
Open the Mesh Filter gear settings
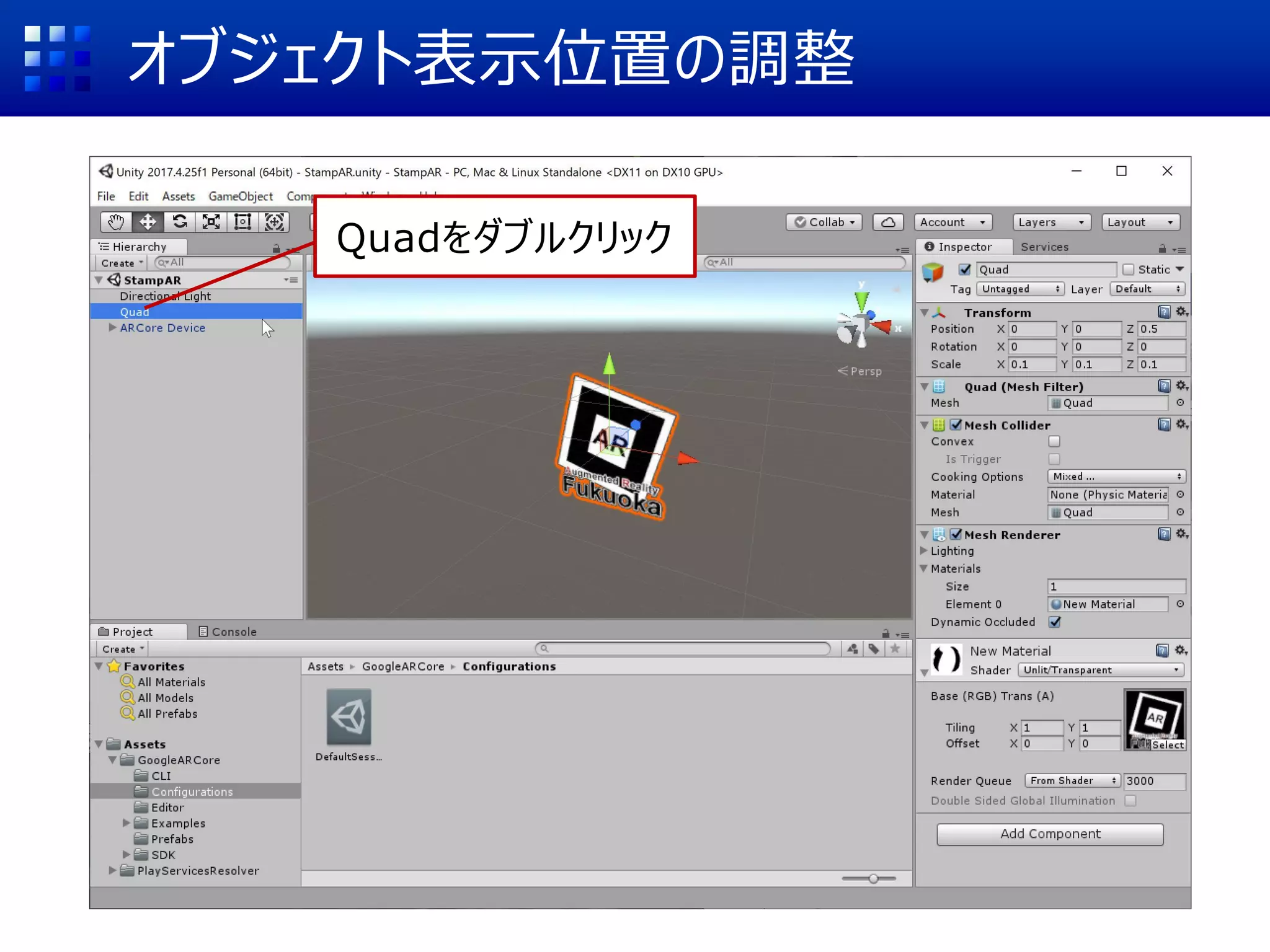pyautogui.click(x=1181, y=386)
